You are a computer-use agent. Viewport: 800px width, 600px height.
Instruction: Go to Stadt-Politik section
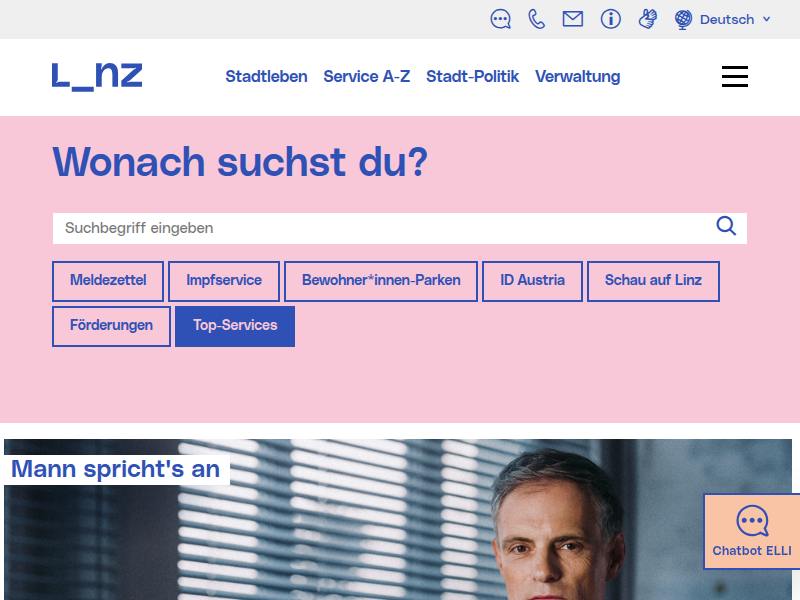click(x=472, y=77)
